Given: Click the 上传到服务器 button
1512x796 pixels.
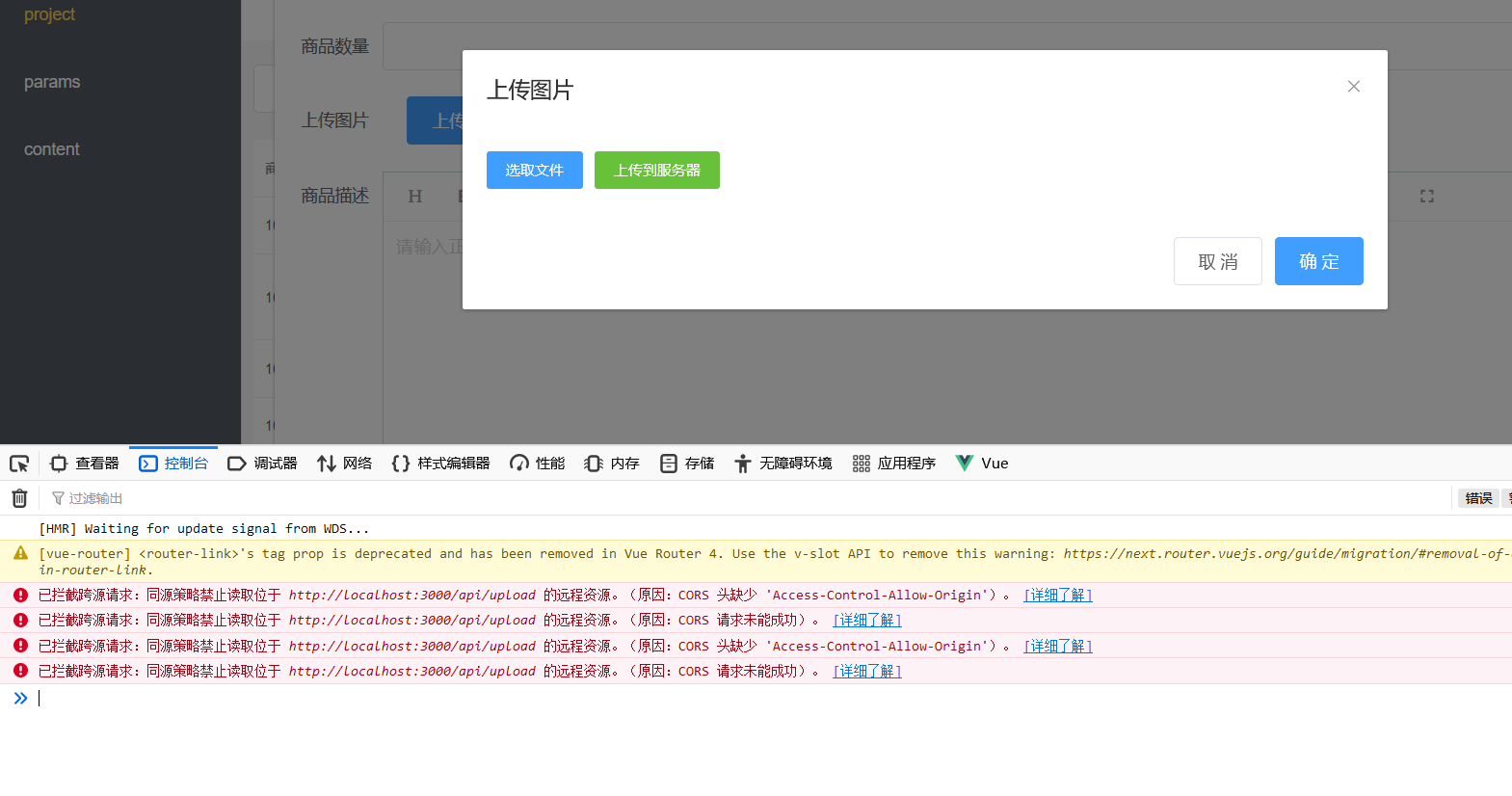Looking at the screenshot, I should [656, 170].
